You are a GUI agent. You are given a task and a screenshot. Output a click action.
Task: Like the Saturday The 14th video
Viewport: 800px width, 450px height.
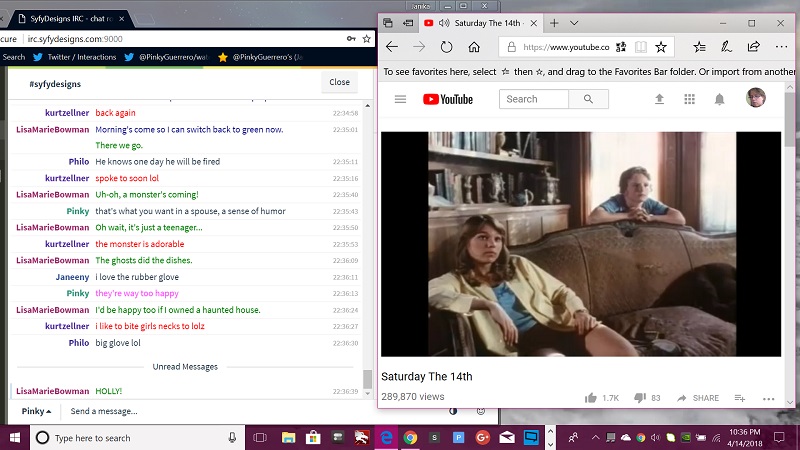591,398
